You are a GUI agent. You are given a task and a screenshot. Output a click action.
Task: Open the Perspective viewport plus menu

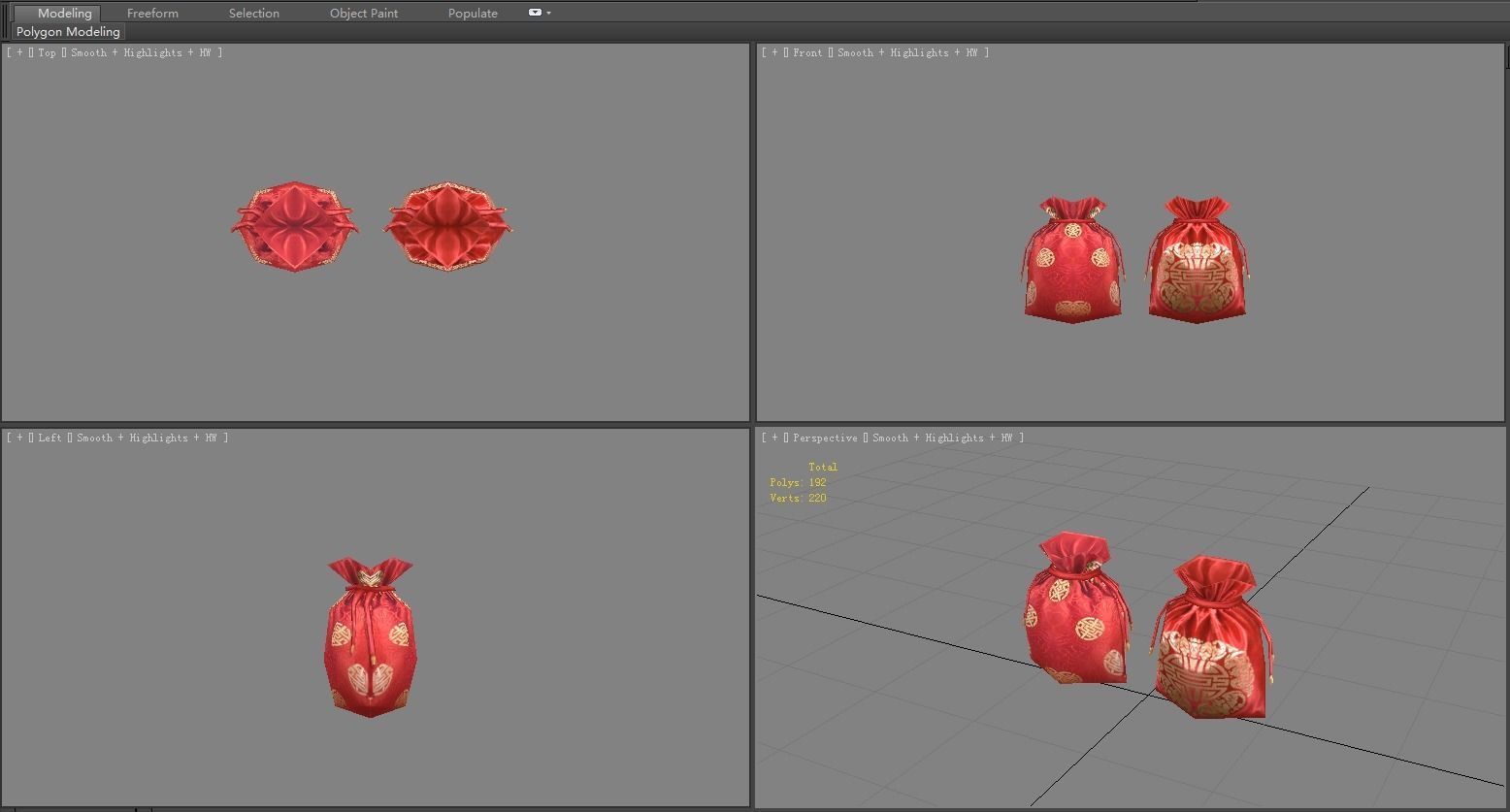(774, 438)
